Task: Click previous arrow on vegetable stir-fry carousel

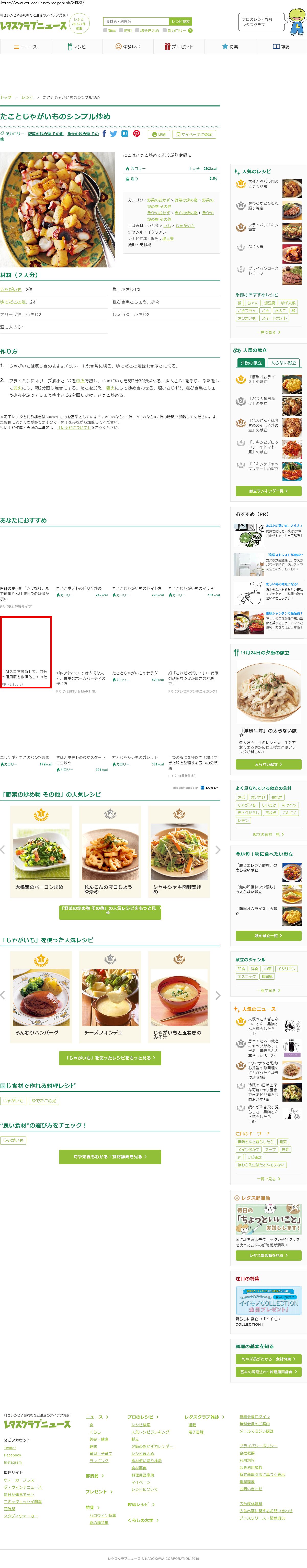Action: pyautogui.click(x=3, y=850)
